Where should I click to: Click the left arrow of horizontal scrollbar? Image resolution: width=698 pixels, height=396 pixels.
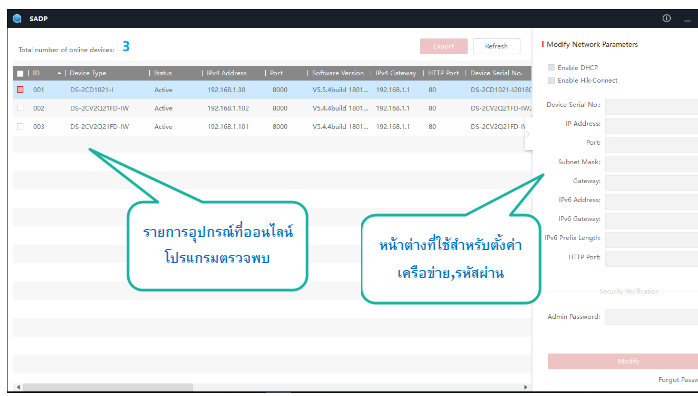[18, 387]
